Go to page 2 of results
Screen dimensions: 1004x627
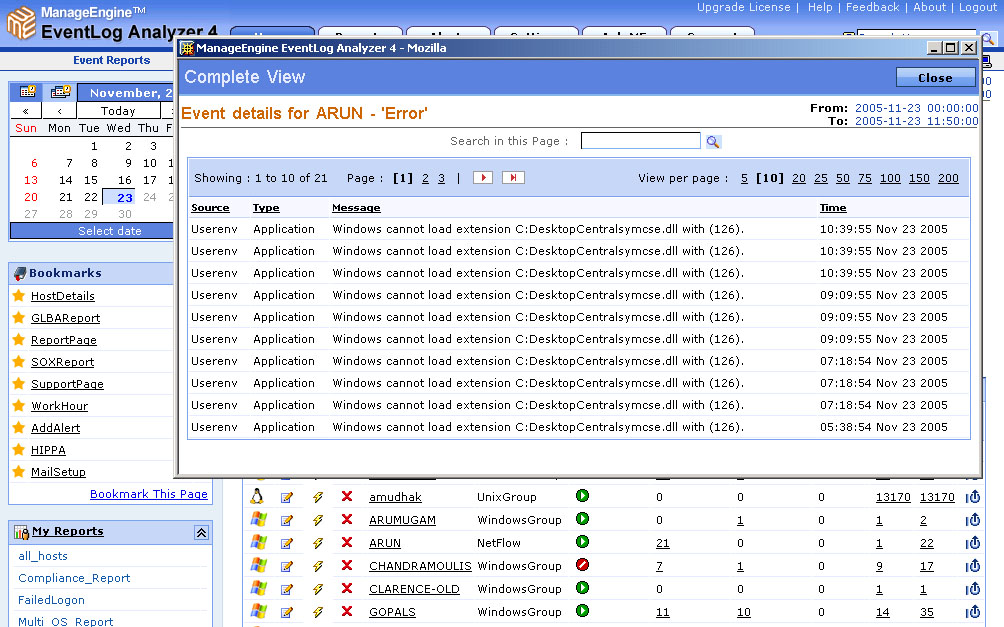[x=425, y=178]
